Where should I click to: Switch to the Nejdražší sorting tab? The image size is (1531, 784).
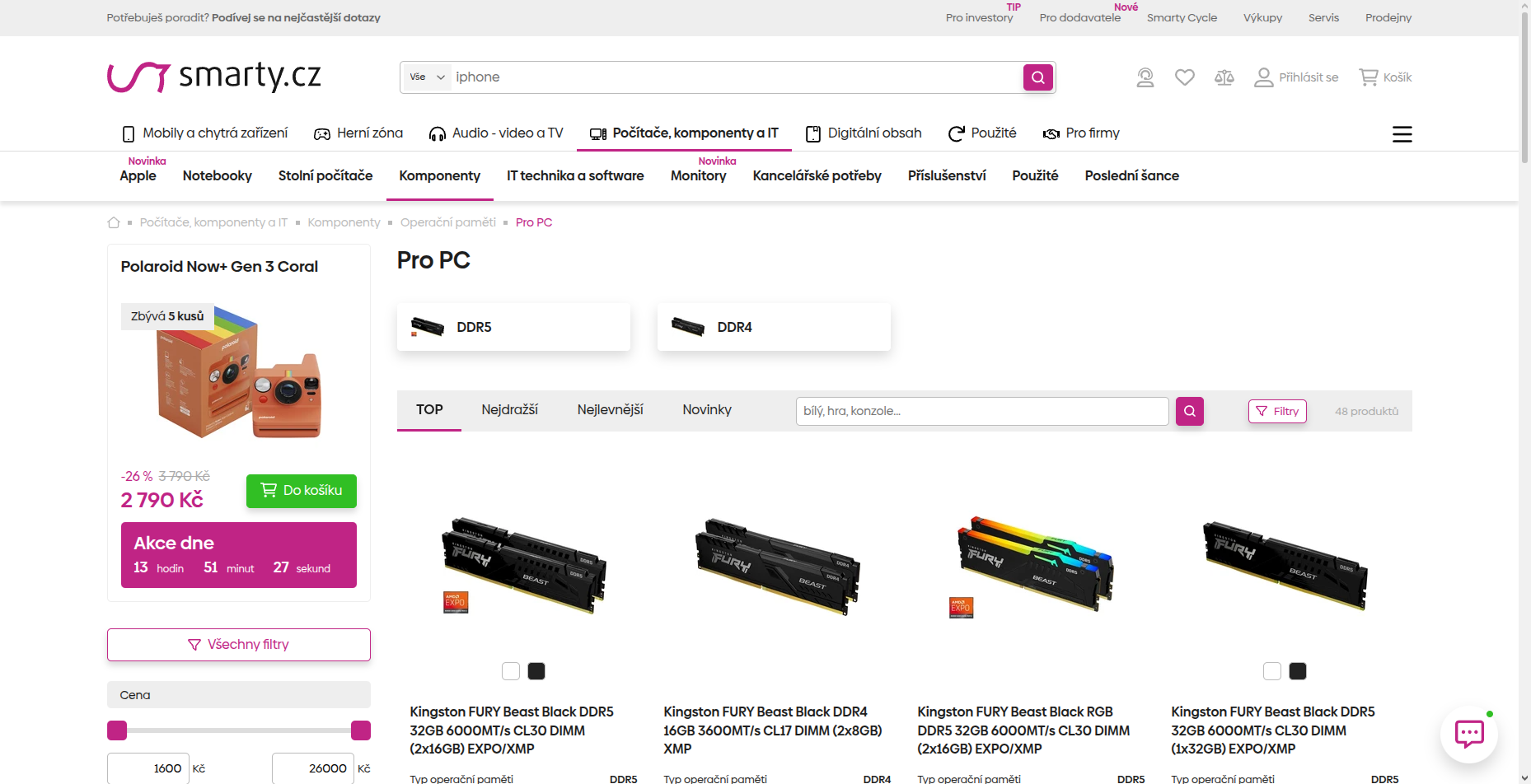click(510, 410)
